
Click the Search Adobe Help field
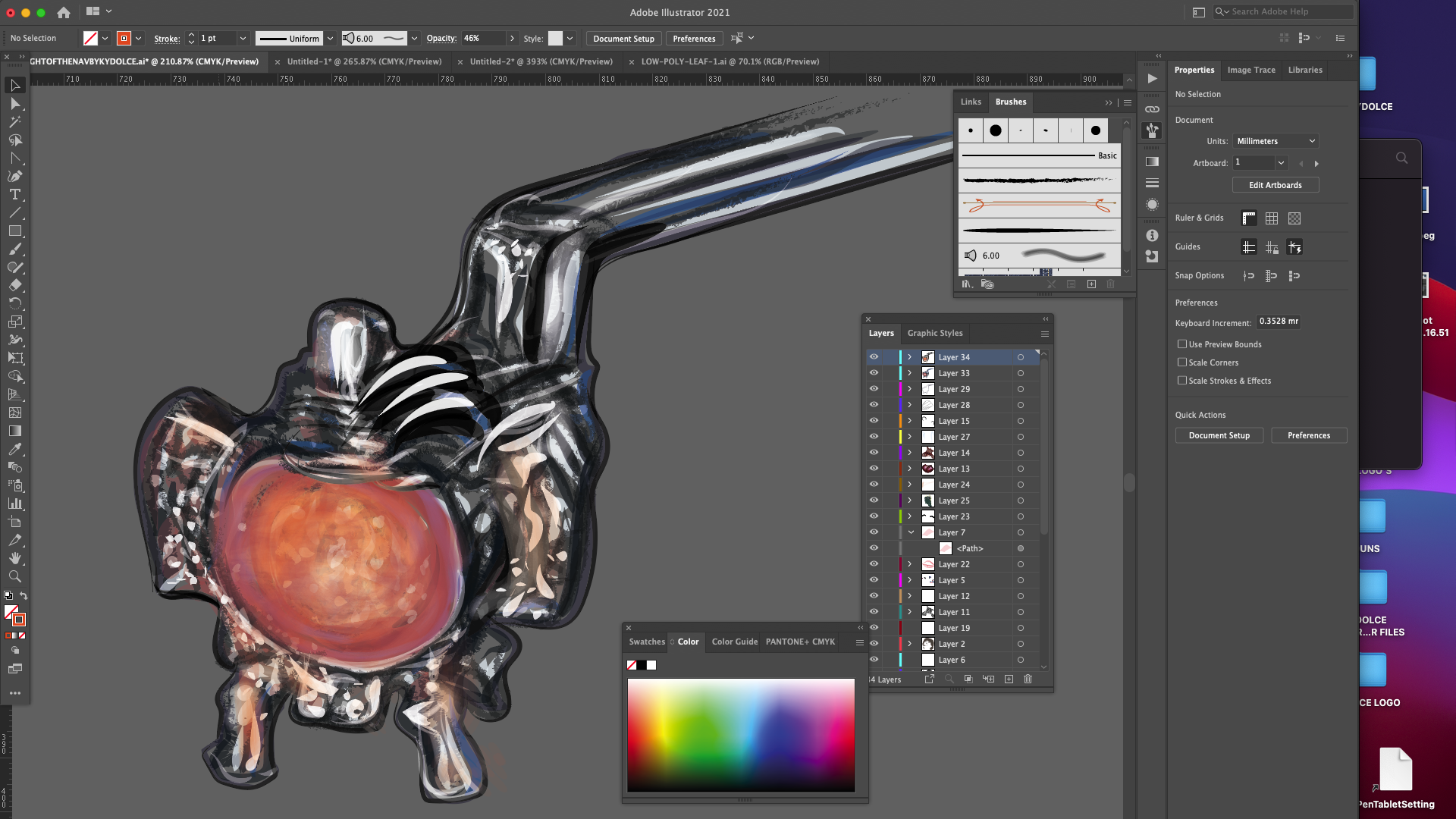pyautogui.click(x=1283, y=11)
